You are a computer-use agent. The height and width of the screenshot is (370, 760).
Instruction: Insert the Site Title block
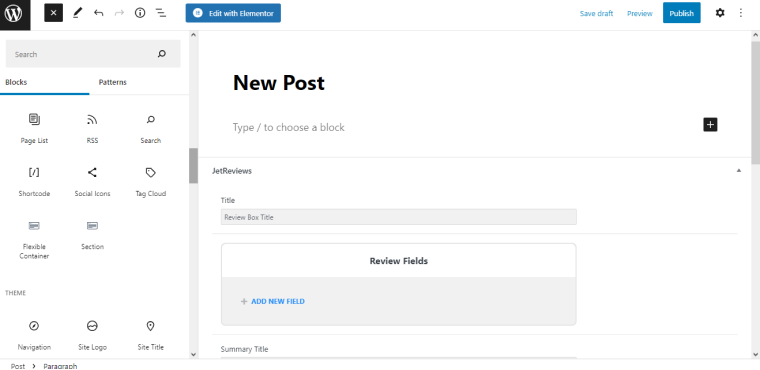click(x=150, y=335)
